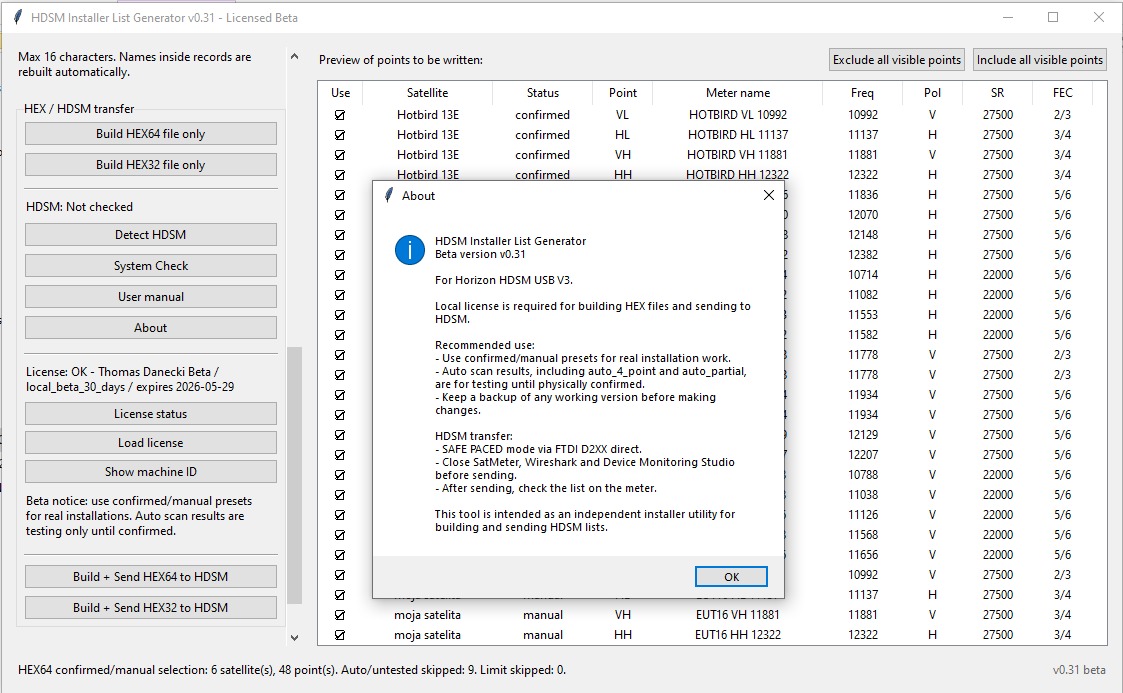Viewport: 1123px width, 693px height.
Task: Click frequency value 11553
Action: pos(863,315)
